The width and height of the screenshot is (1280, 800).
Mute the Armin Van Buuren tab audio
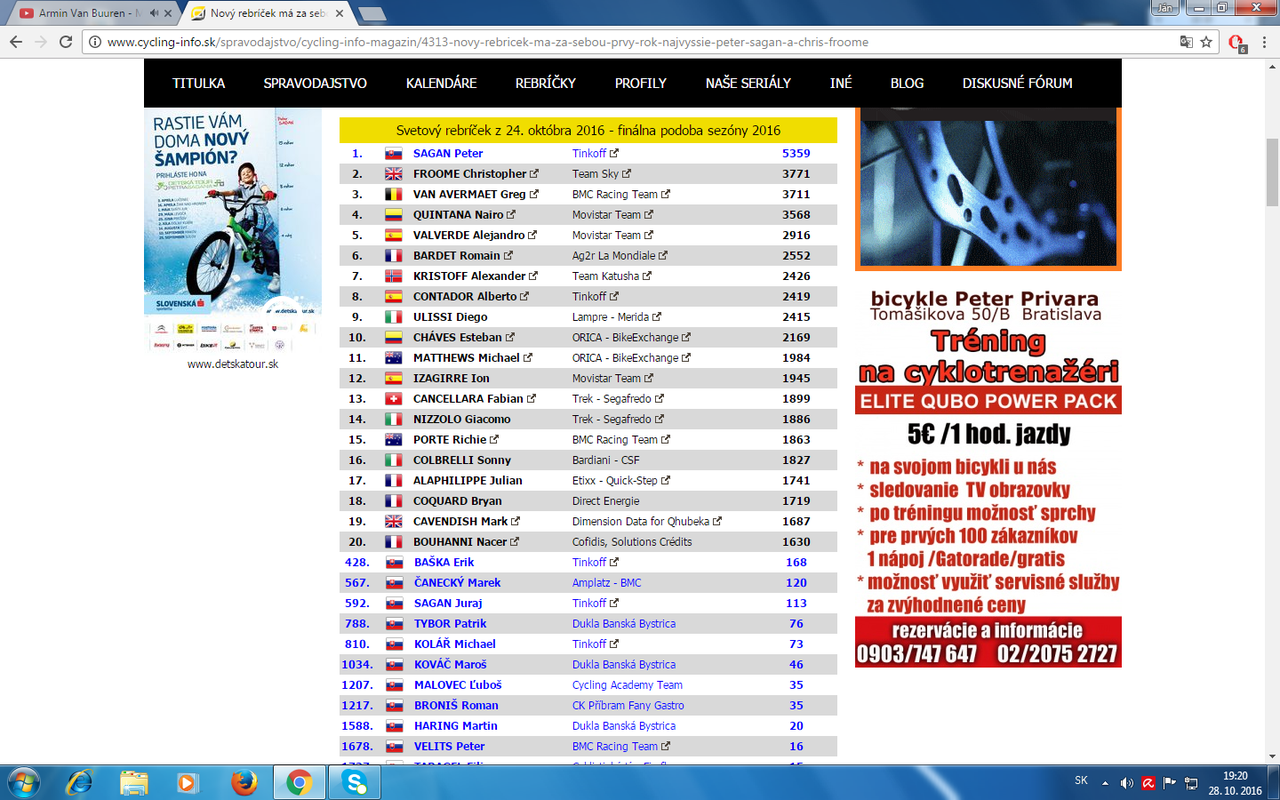[154, 13]
